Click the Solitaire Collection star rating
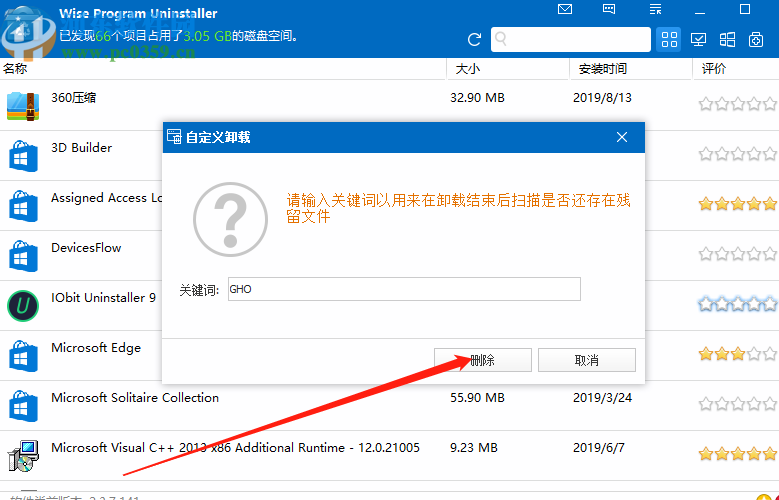 pyautogui.click(x=738, y=404)
